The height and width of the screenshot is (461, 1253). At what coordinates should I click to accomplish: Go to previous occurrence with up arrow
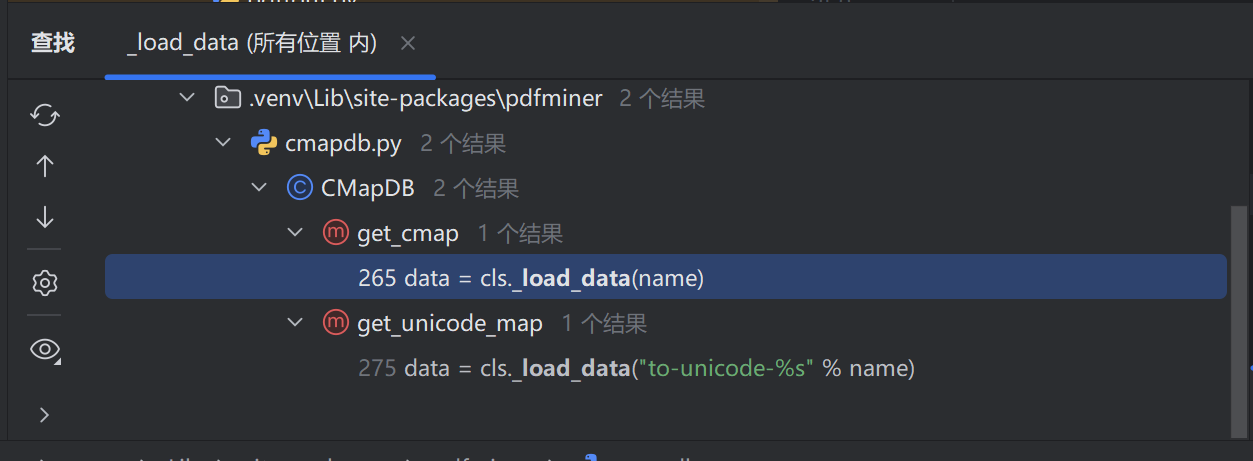pos(44,166)
